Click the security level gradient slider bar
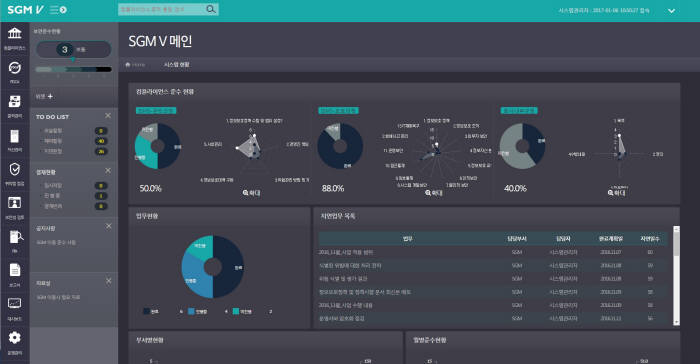The width and height of the screenshot is (700, 364). [x=73, y=69]
